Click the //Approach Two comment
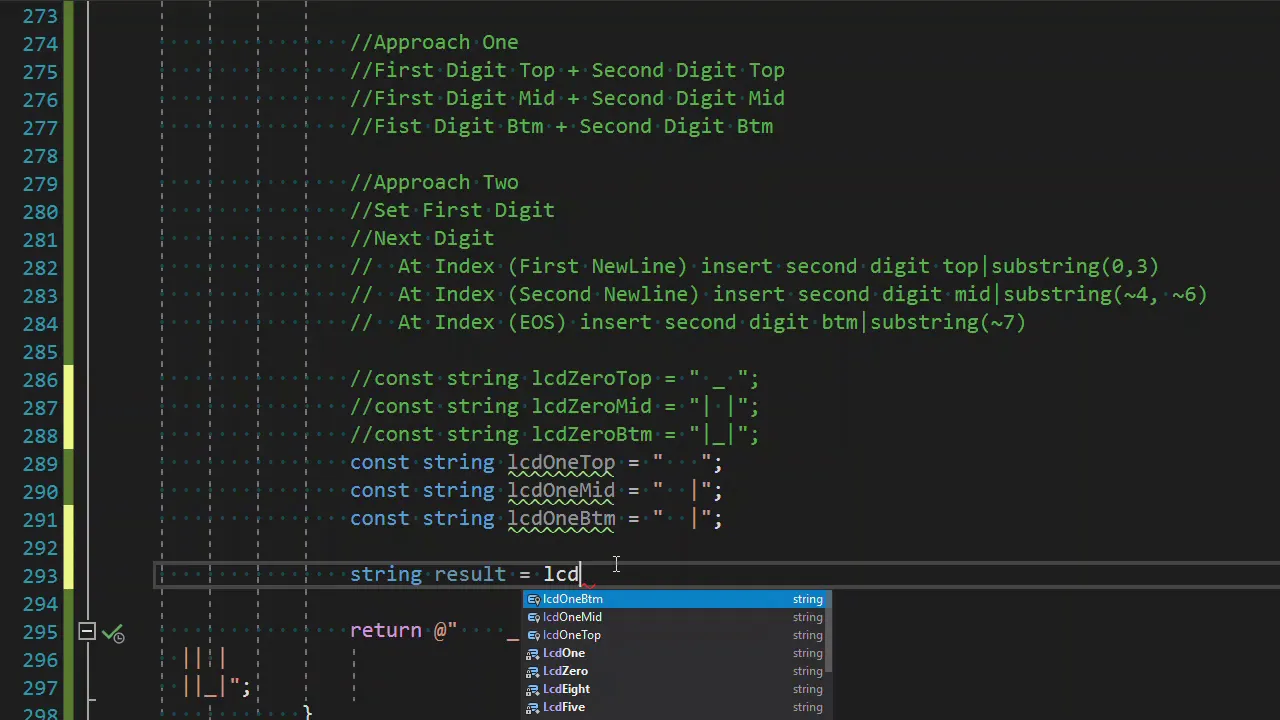Viewport: 1280px width, 720px height. (434, 183)
